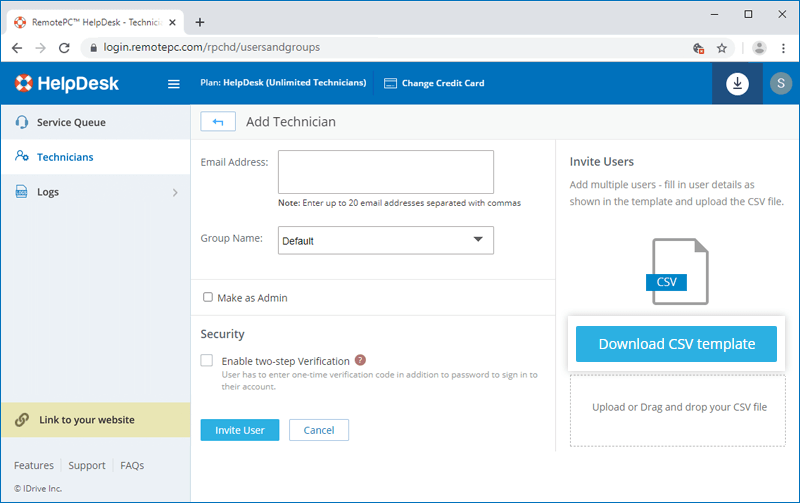800x503 pixels.
Task: Click the Invite User button
Action: pyautogui.click(x=240, y=430)
